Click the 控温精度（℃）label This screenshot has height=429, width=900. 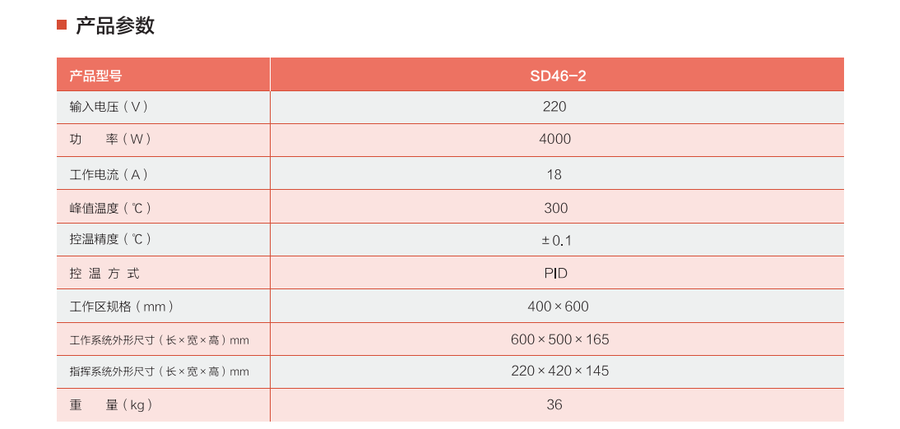[112, 239]
